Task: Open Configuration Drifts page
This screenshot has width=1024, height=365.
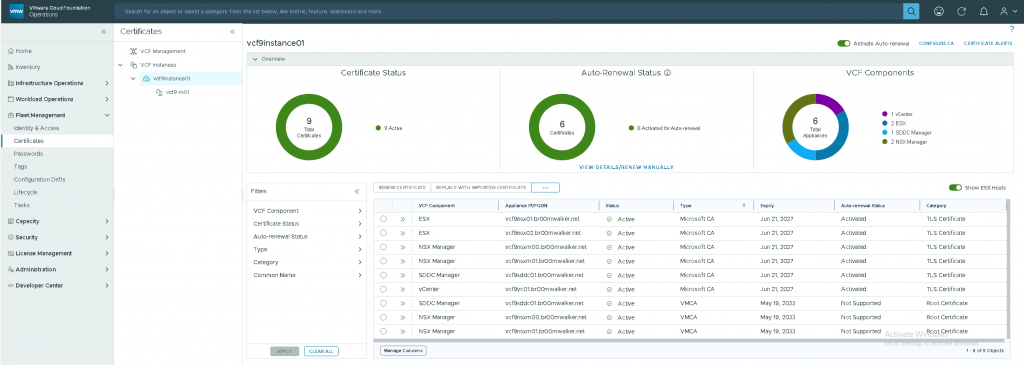Action: point(39,180)
